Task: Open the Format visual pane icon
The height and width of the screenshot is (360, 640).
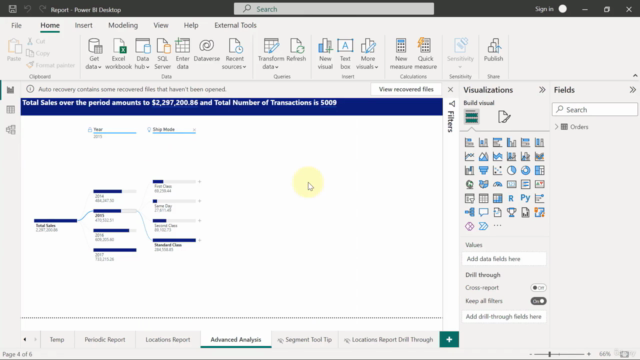Action: click(x=504, y=117)
